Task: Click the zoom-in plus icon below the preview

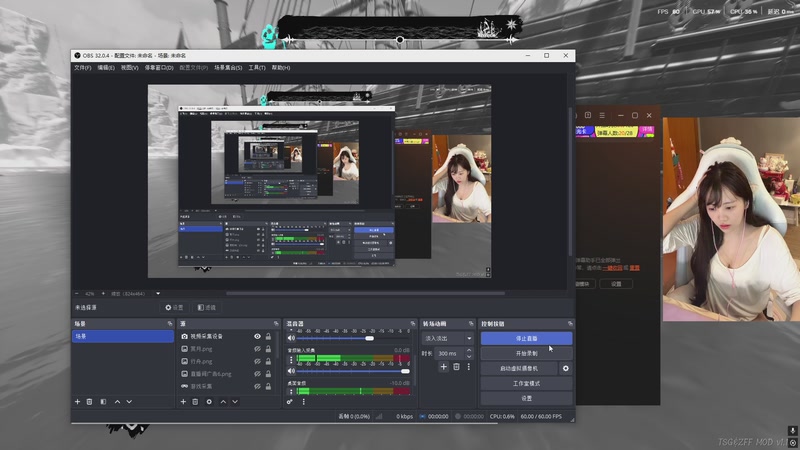Action: [x=103, y=294]
